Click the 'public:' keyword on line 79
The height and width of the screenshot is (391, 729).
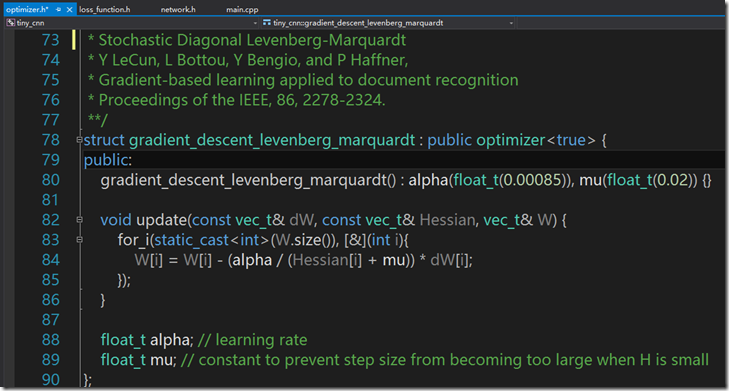coord(108,160)
